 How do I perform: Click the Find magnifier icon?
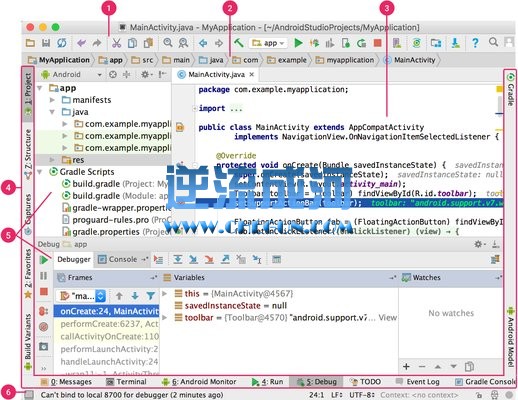tap(168, 43)
